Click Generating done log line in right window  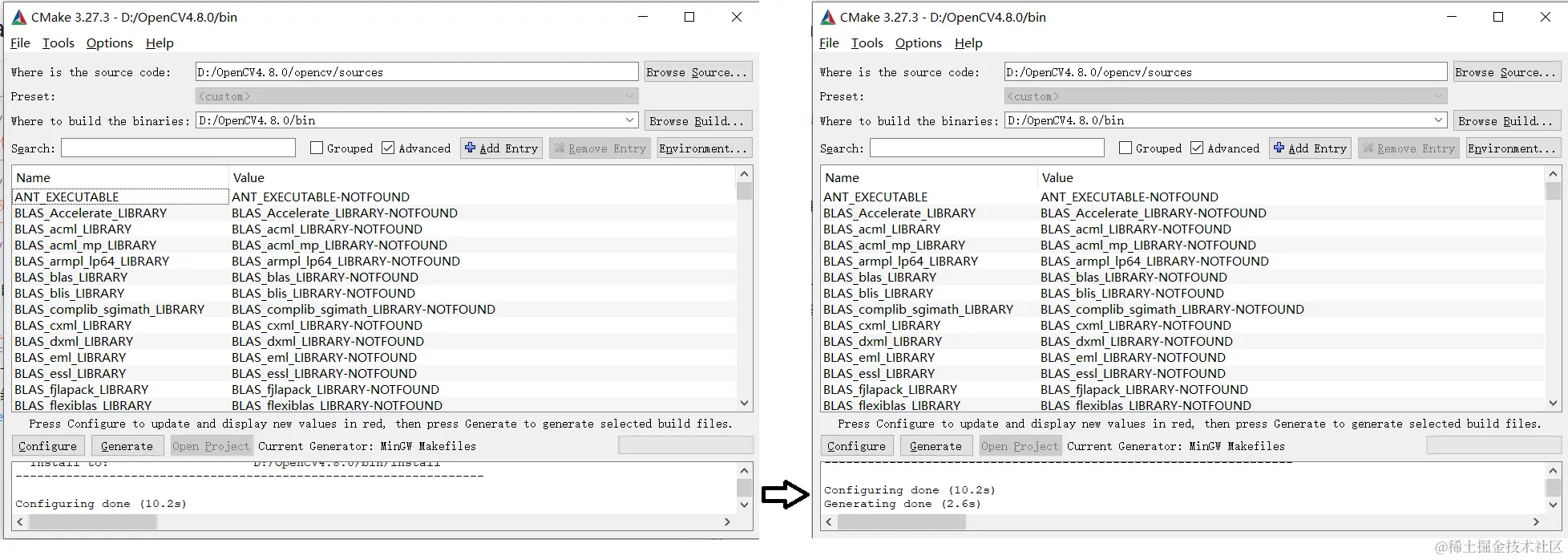point(903,504)
